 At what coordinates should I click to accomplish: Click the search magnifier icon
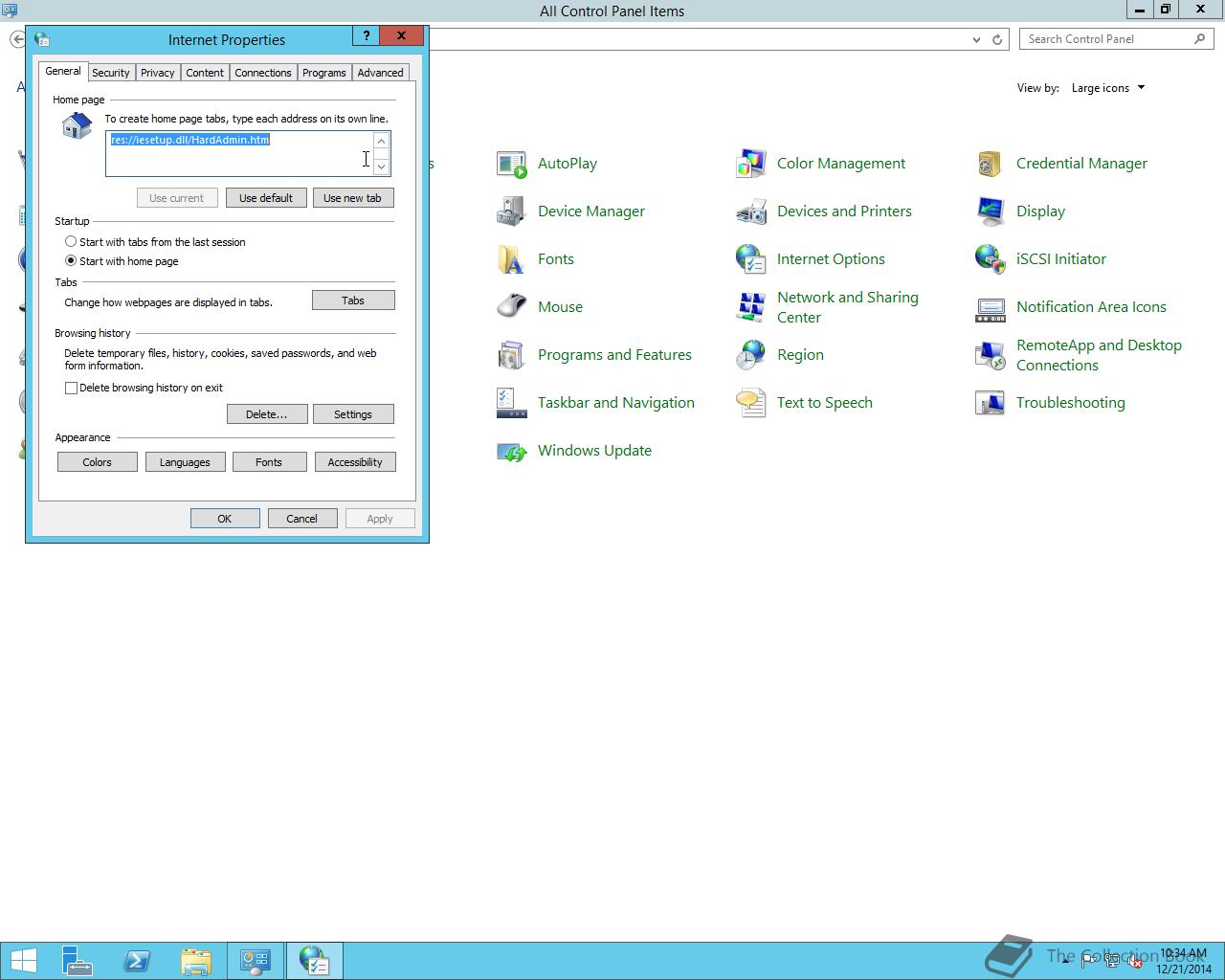1200,39
